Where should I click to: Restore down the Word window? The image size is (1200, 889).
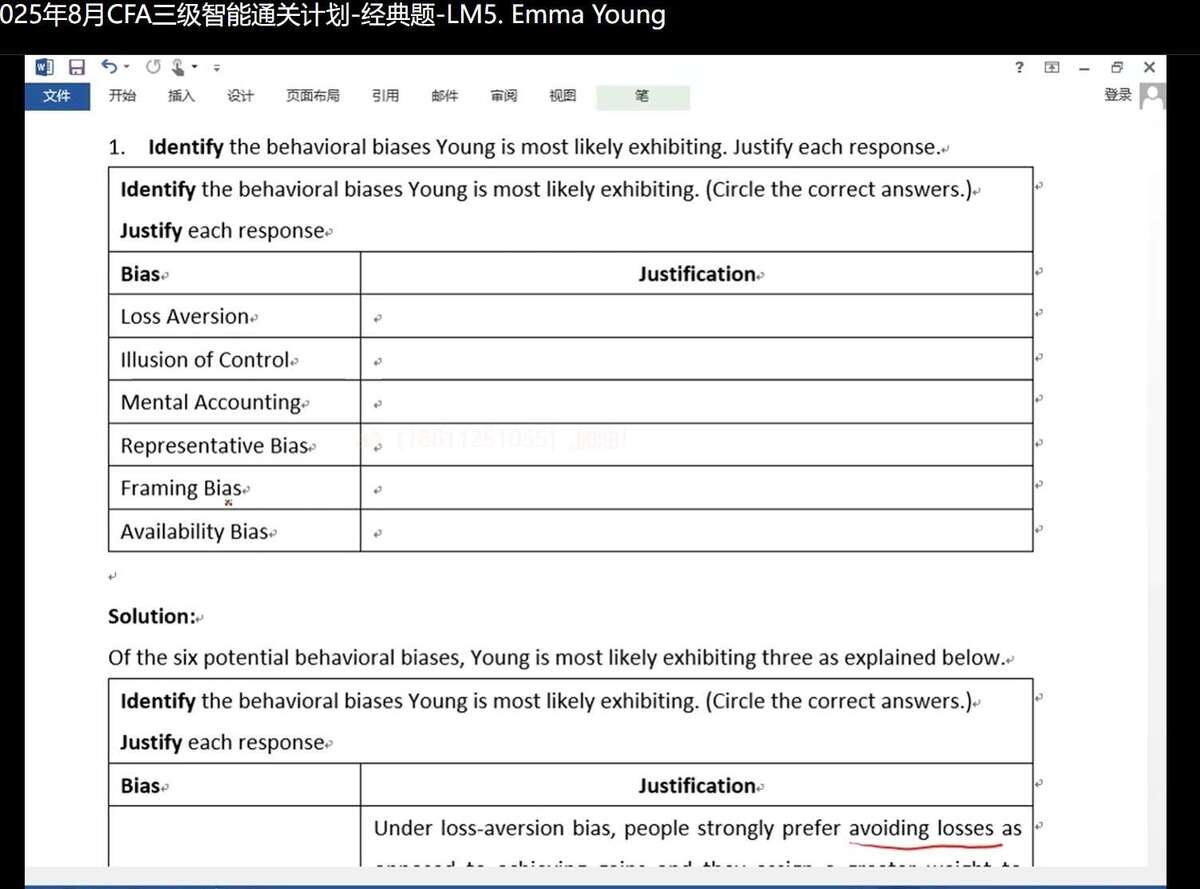pyautogui.click(x=1117, y=67)
